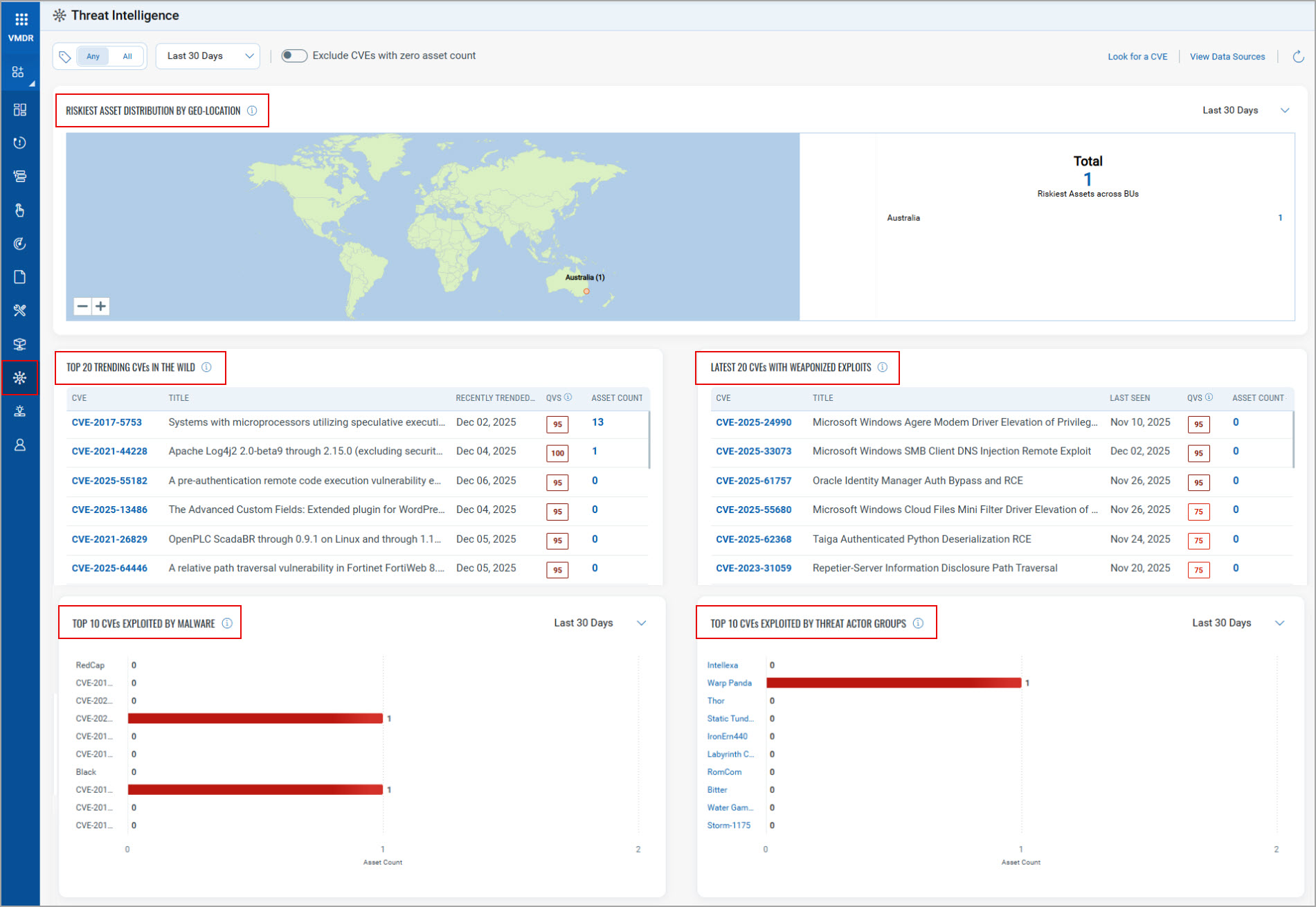
Task: Zoom in on the map with plus button
Action: (x=101, y=306)
